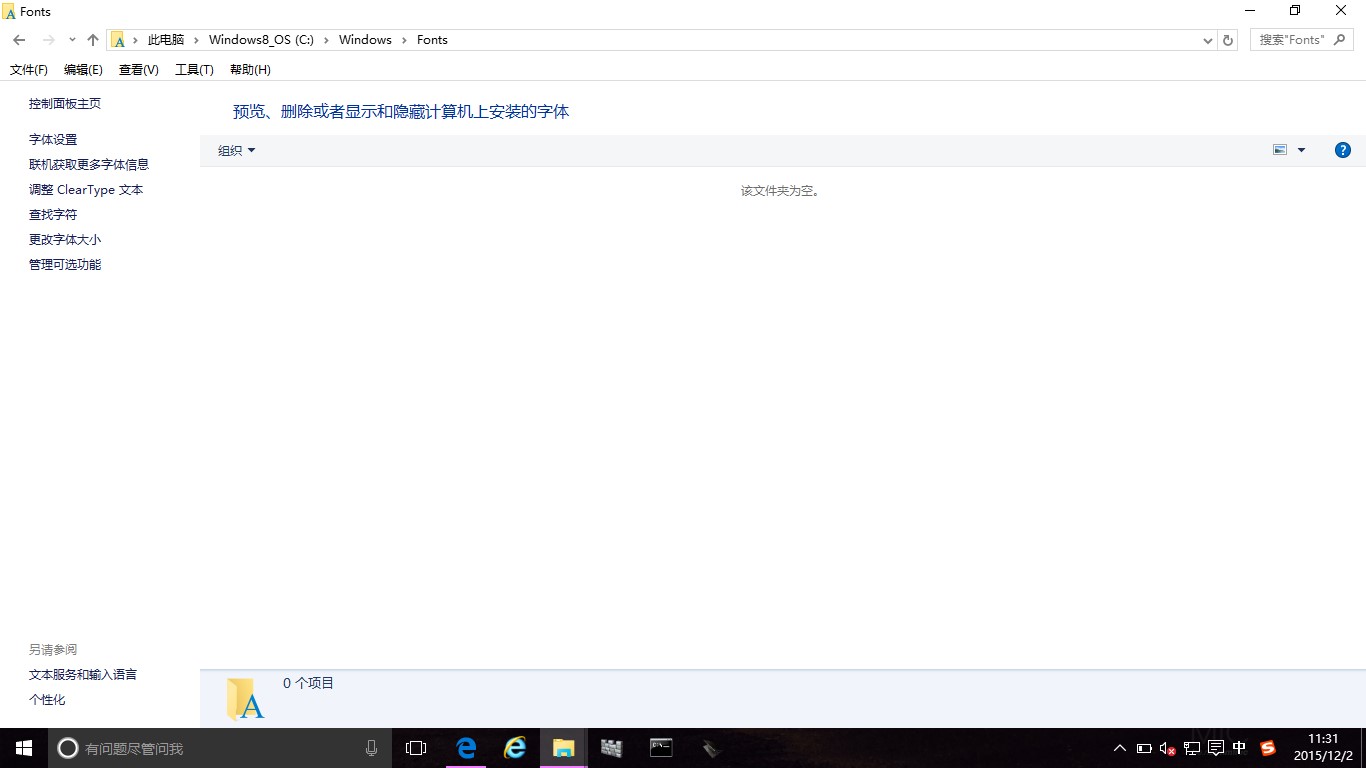Open the 编辑(E) menu

click(83, 70)
